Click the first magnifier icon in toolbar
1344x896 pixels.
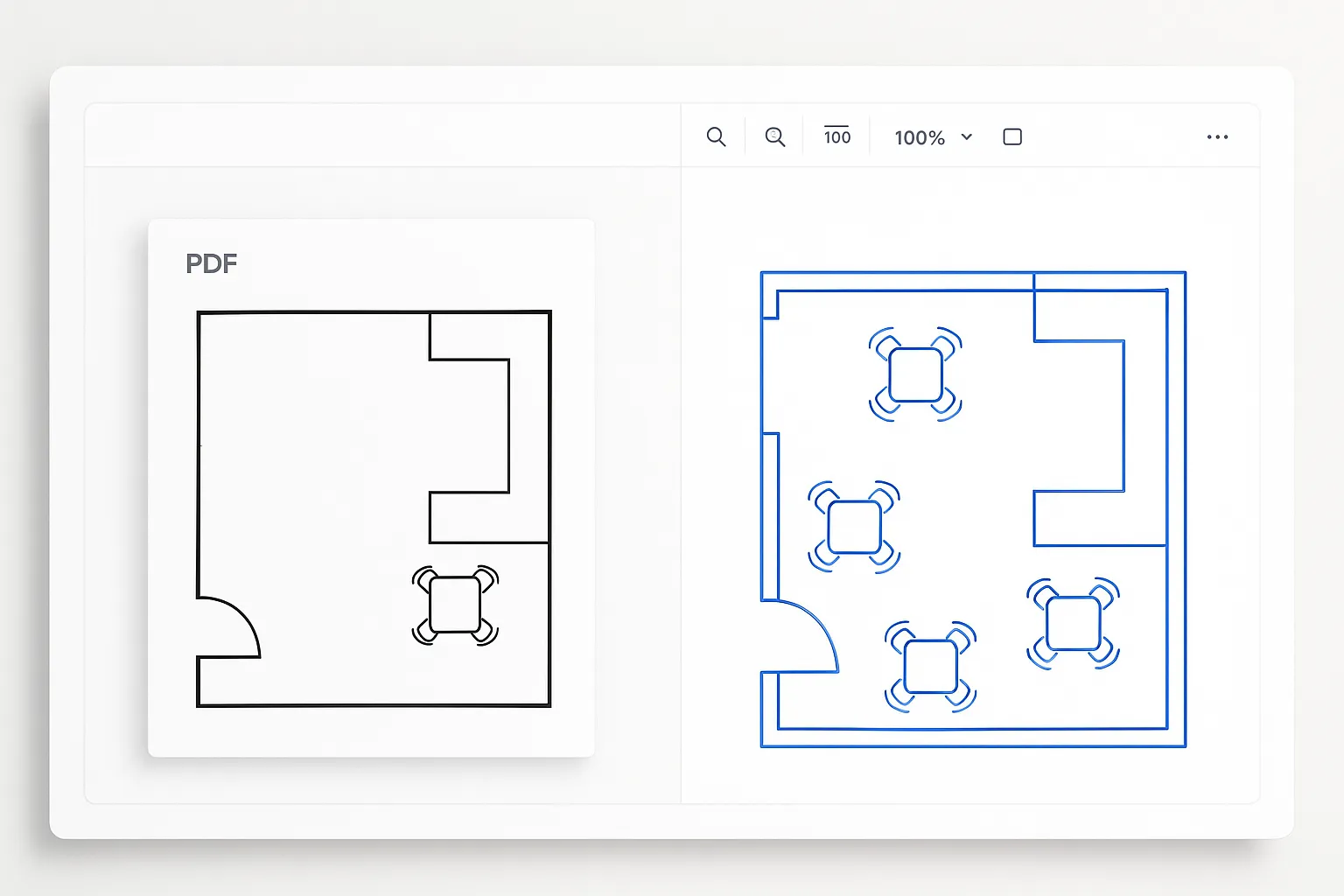[x=716, y=137]
